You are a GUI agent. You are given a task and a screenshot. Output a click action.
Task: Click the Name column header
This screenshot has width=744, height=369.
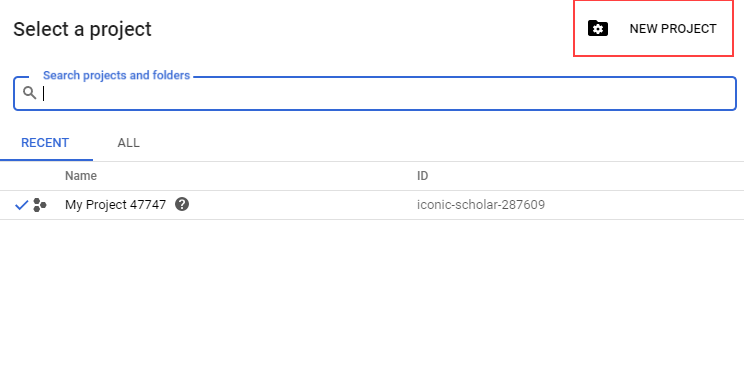(81, 176)
